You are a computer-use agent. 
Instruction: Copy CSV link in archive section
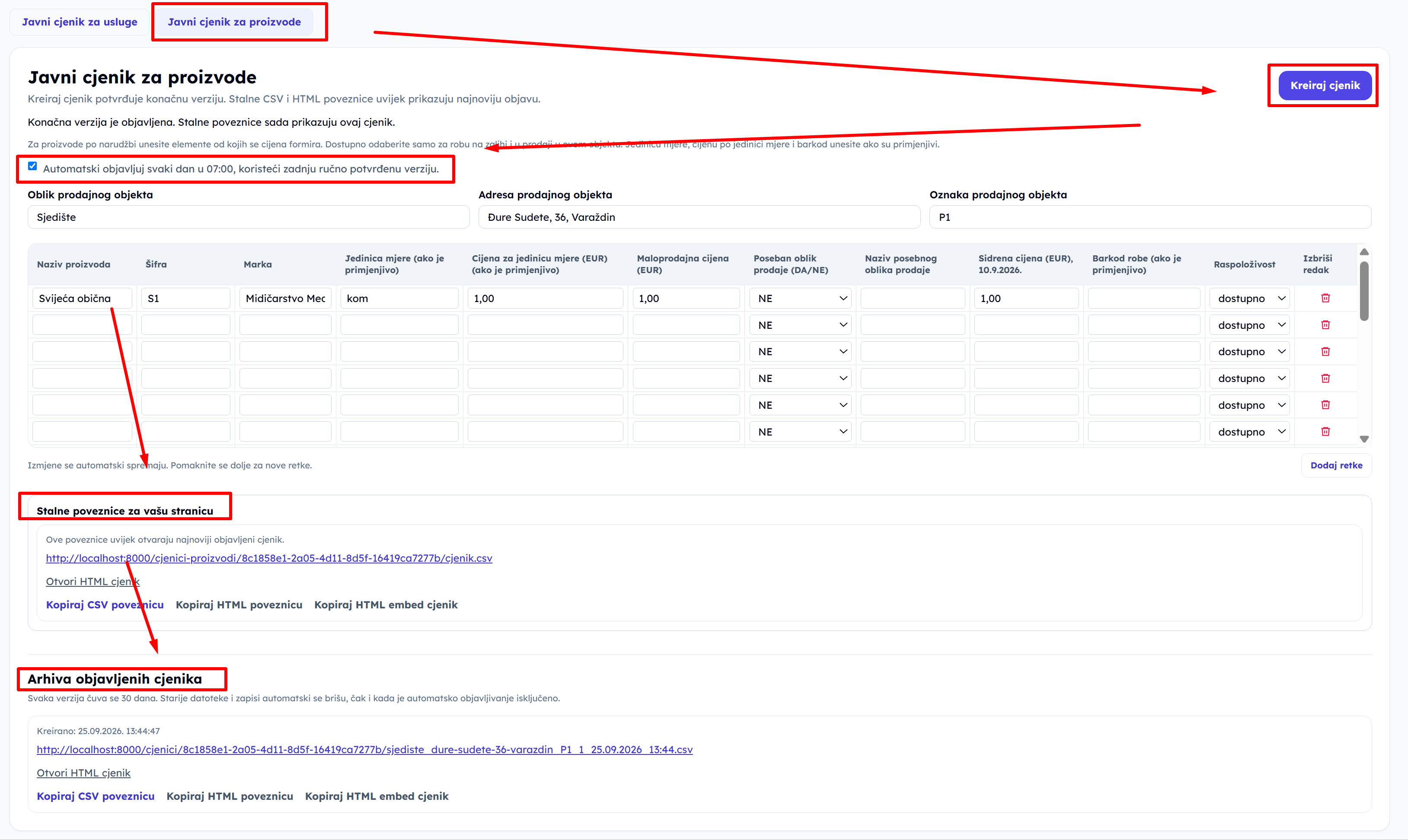(x=96, y=796)
